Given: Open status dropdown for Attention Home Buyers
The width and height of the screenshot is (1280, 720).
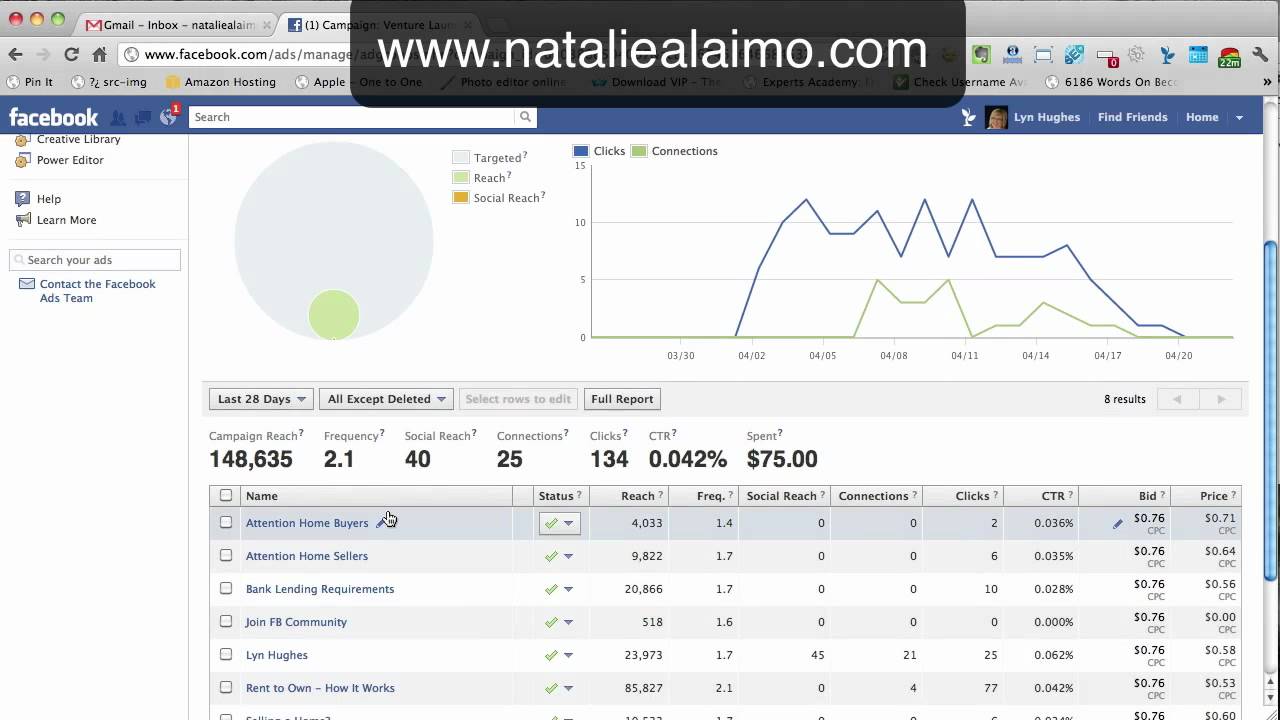Looking at the screenshot, I should click(x=559, y=523).
